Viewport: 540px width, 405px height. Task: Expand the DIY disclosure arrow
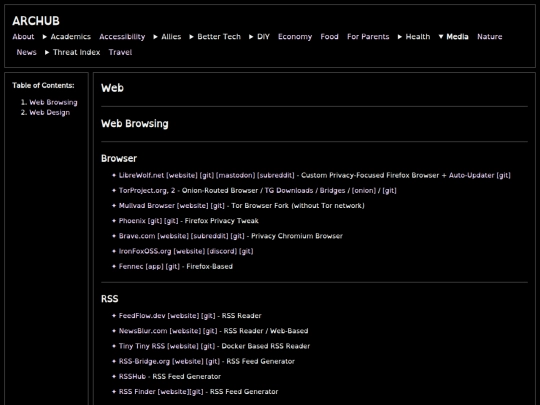[251, 37]
